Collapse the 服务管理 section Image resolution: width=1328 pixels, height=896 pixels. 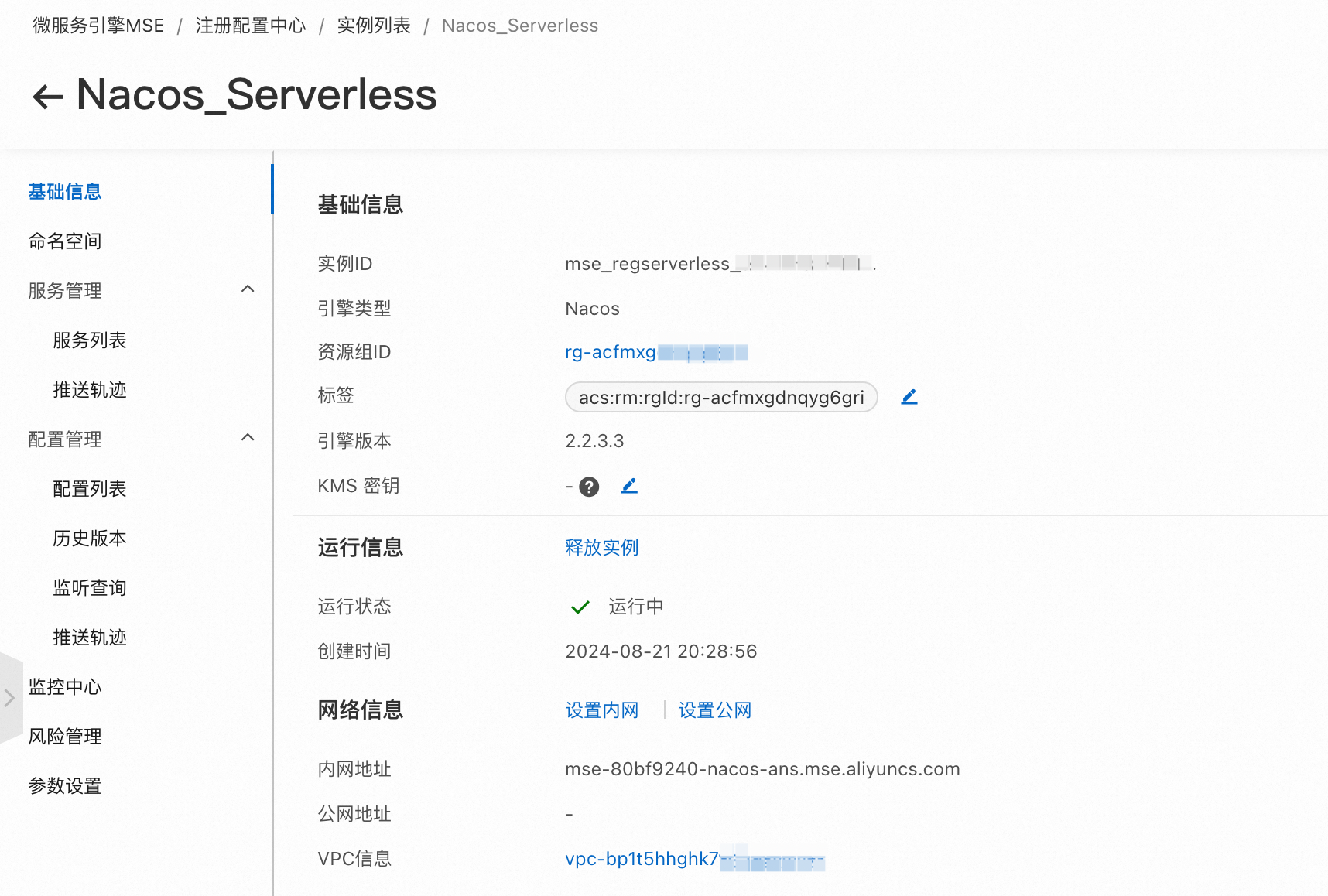(247, 288)
